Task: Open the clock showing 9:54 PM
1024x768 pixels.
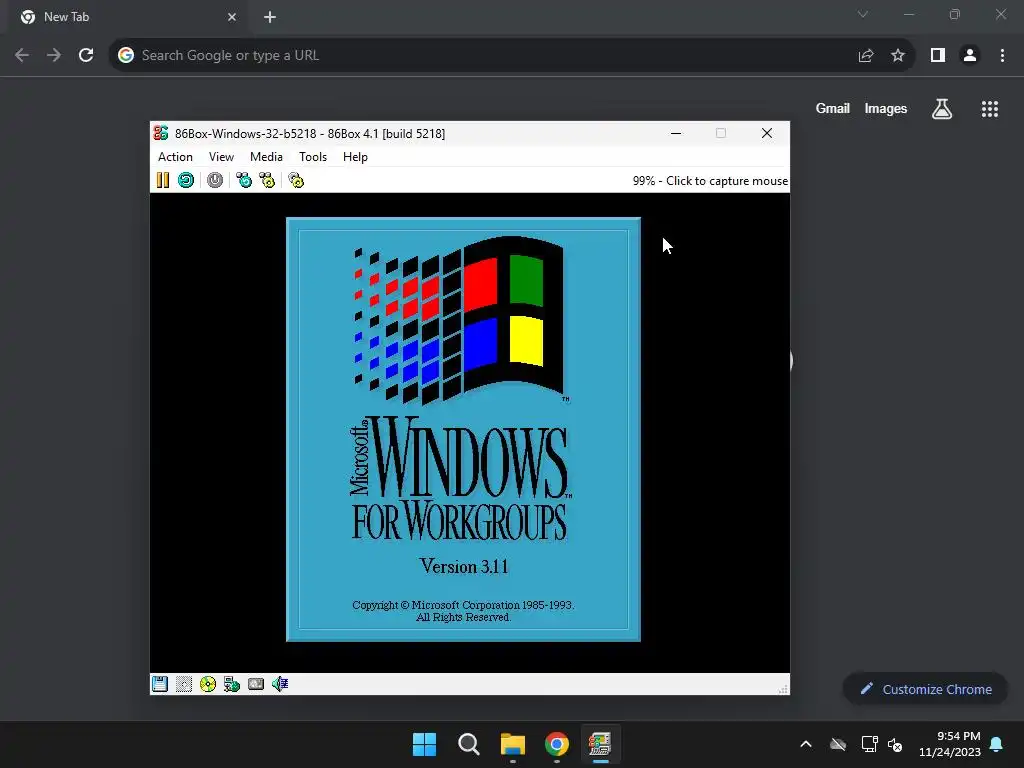Action: 950,744
